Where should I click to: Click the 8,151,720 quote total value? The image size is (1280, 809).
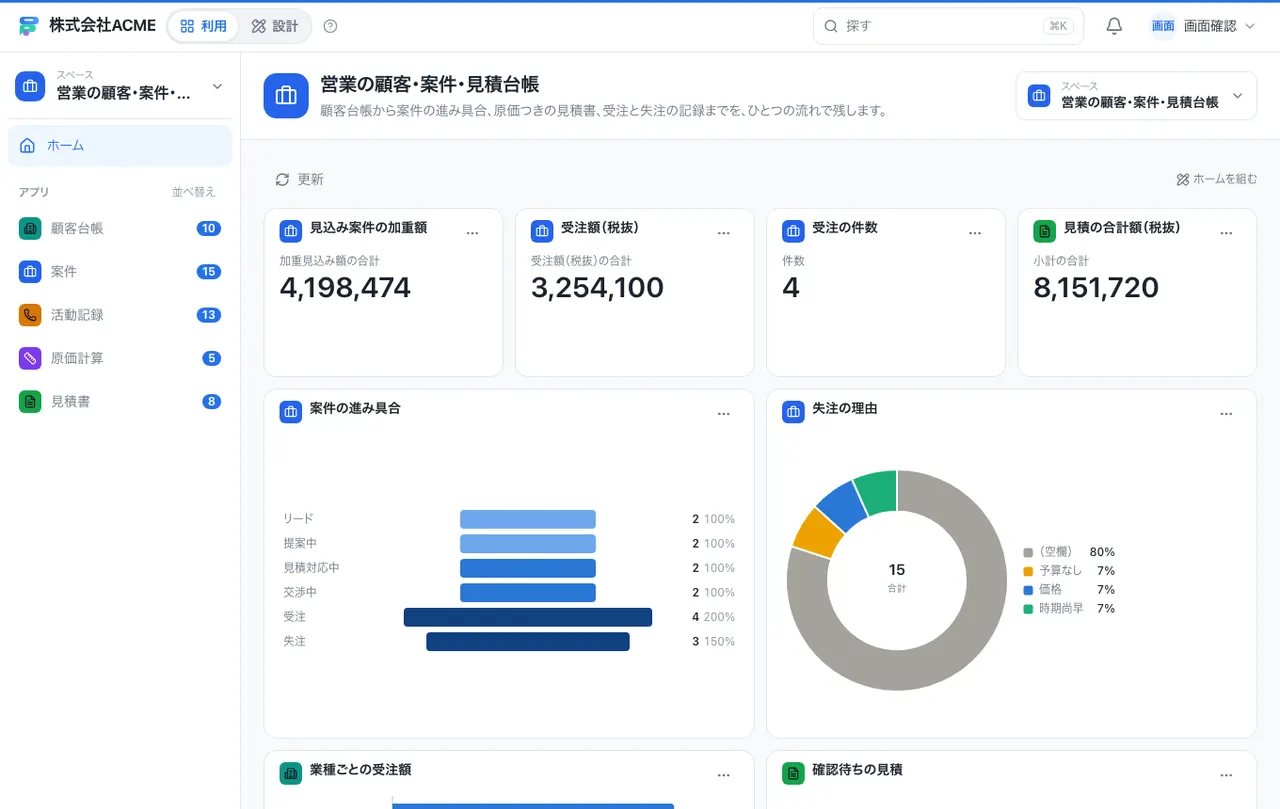coord(1096,288)
